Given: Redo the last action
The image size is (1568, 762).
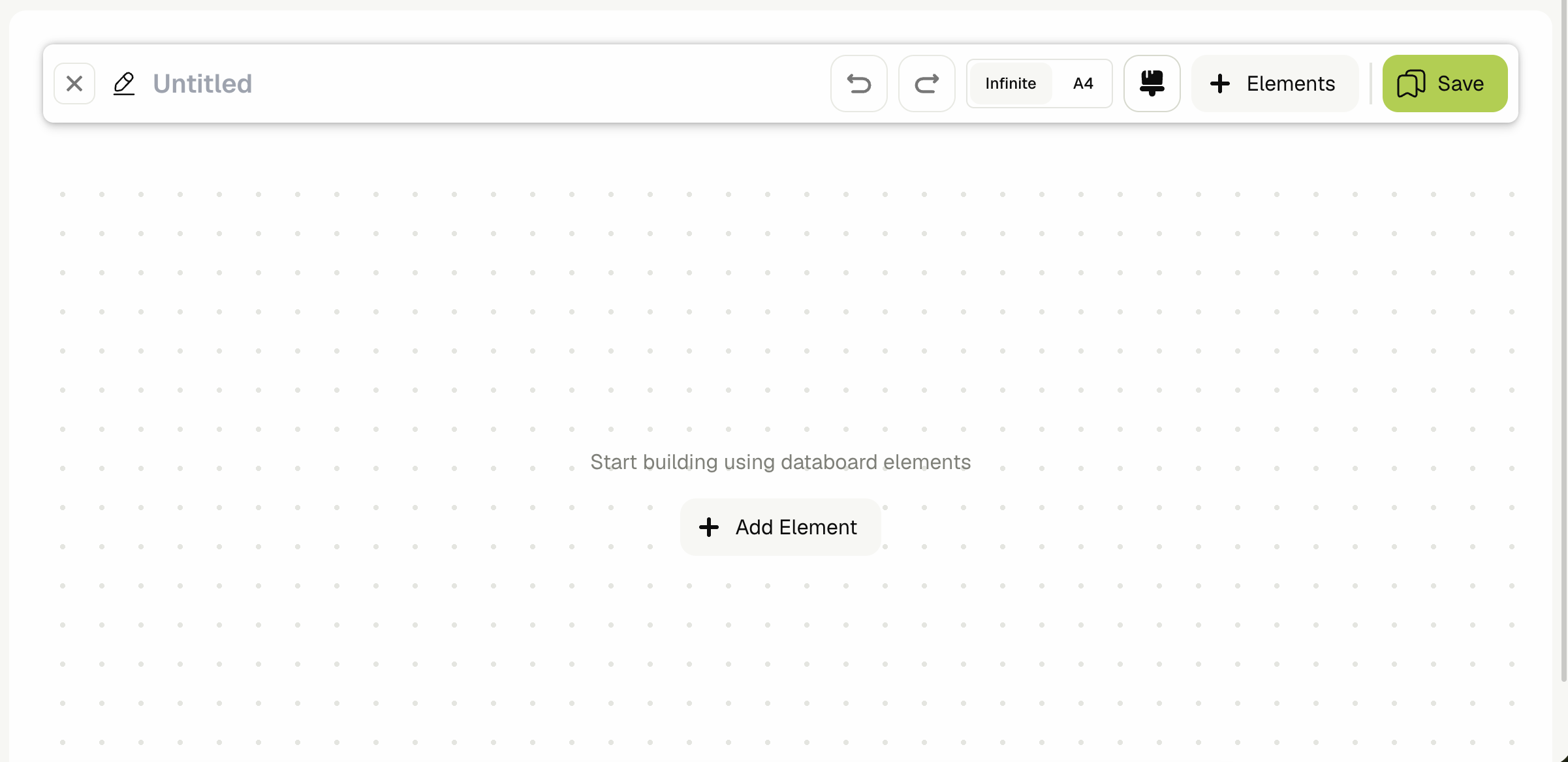Looking at the screenshot, I should coord(926,84).
